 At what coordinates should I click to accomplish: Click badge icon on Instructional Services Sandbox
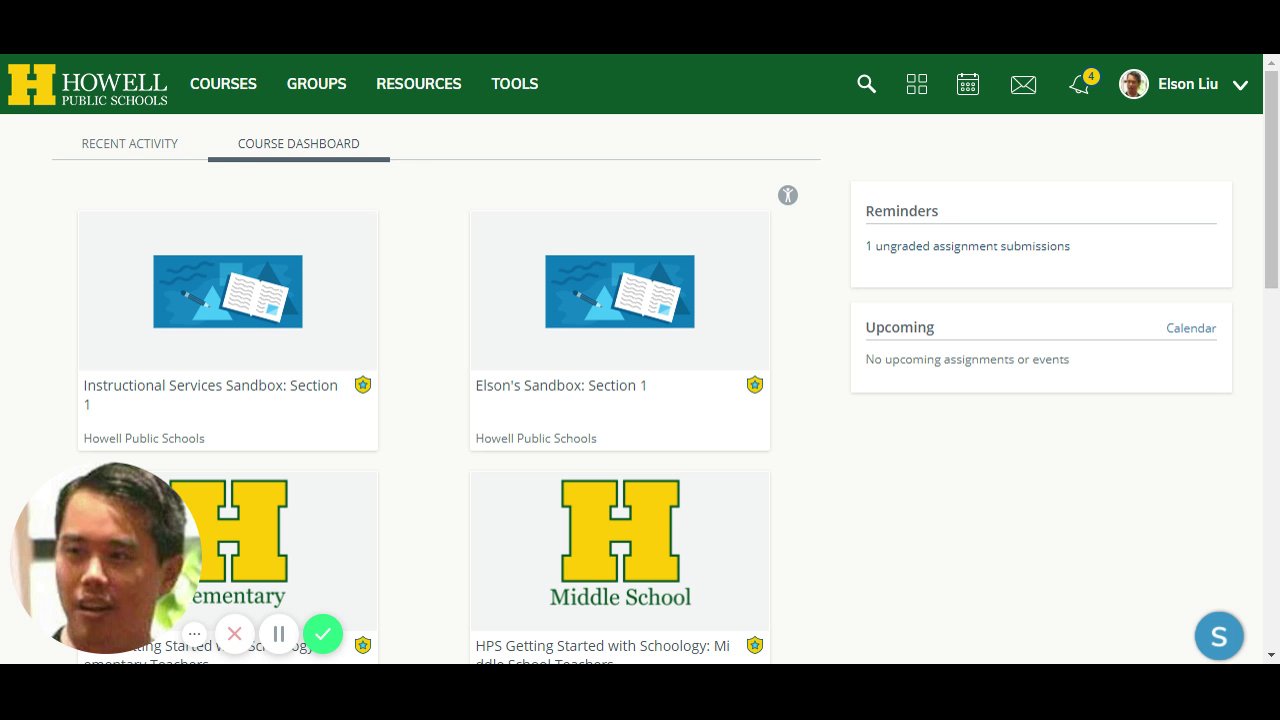(363, 385)
